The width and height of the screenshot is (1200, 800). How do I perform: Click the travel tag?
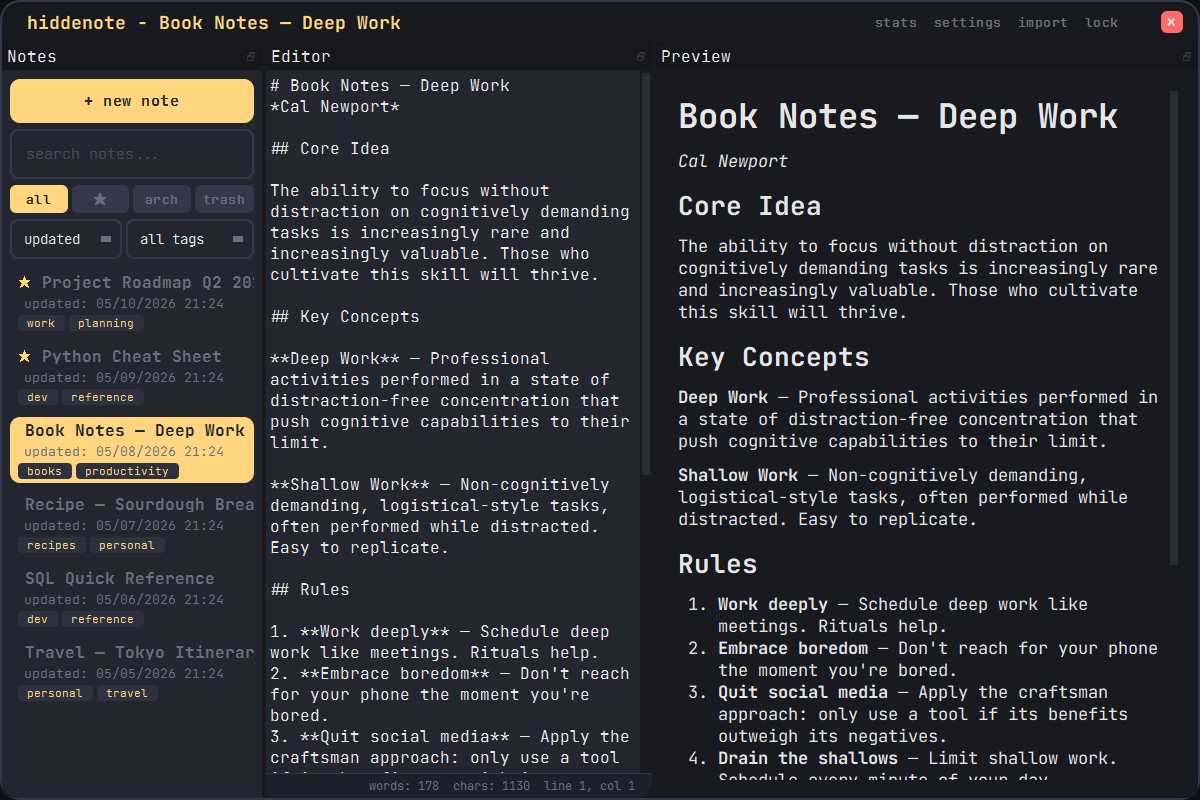127,693
